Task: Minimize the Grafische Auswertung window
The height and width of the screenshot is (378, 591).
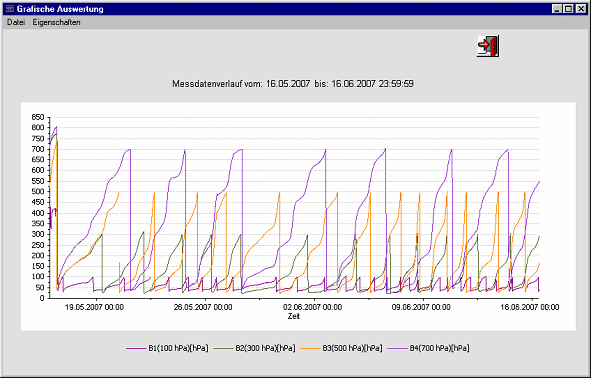Action: pyautogui.click(x=557, y=9)
